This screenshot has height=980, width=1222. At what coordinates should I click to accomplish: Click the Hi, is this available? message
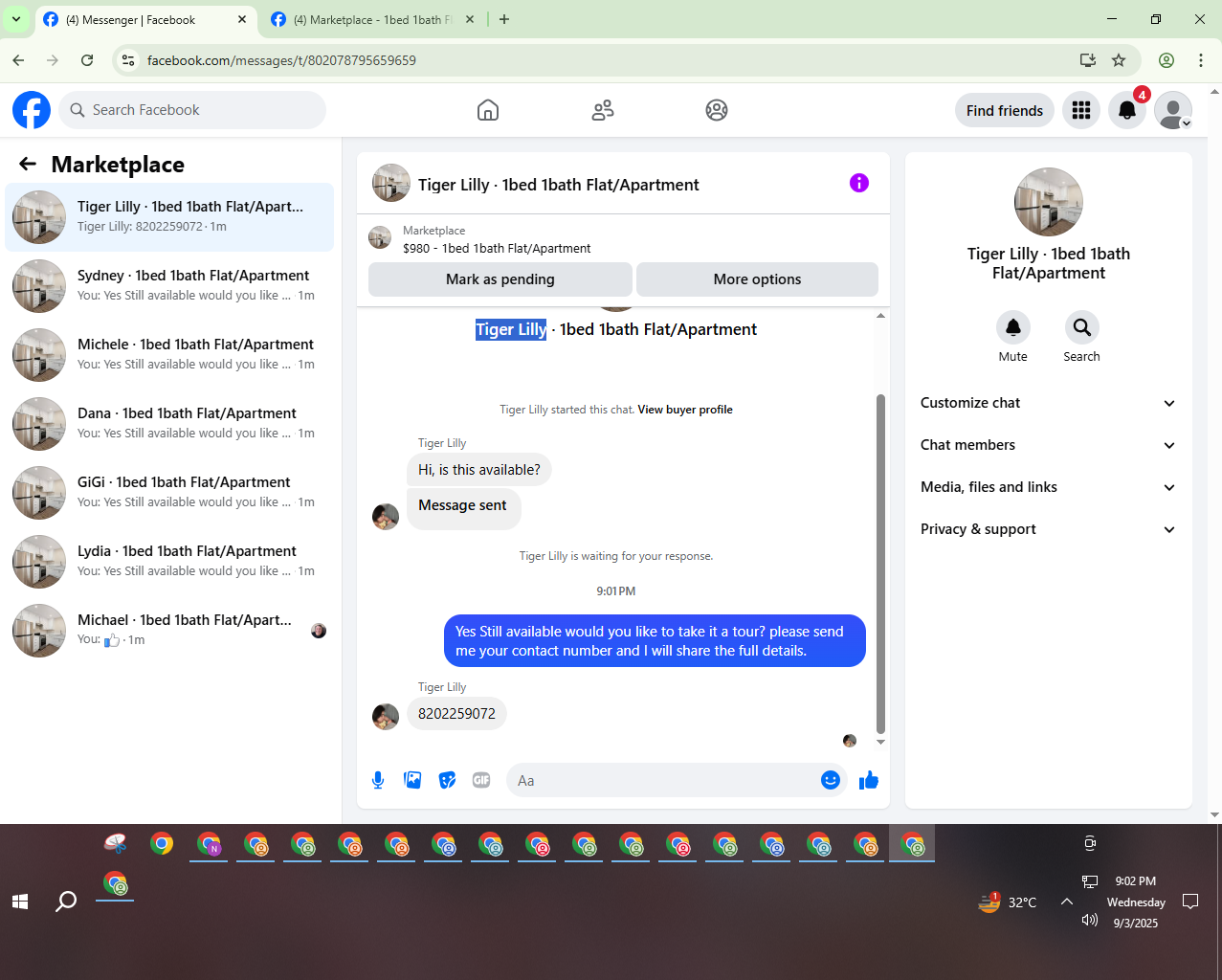(x=478, y=470)
